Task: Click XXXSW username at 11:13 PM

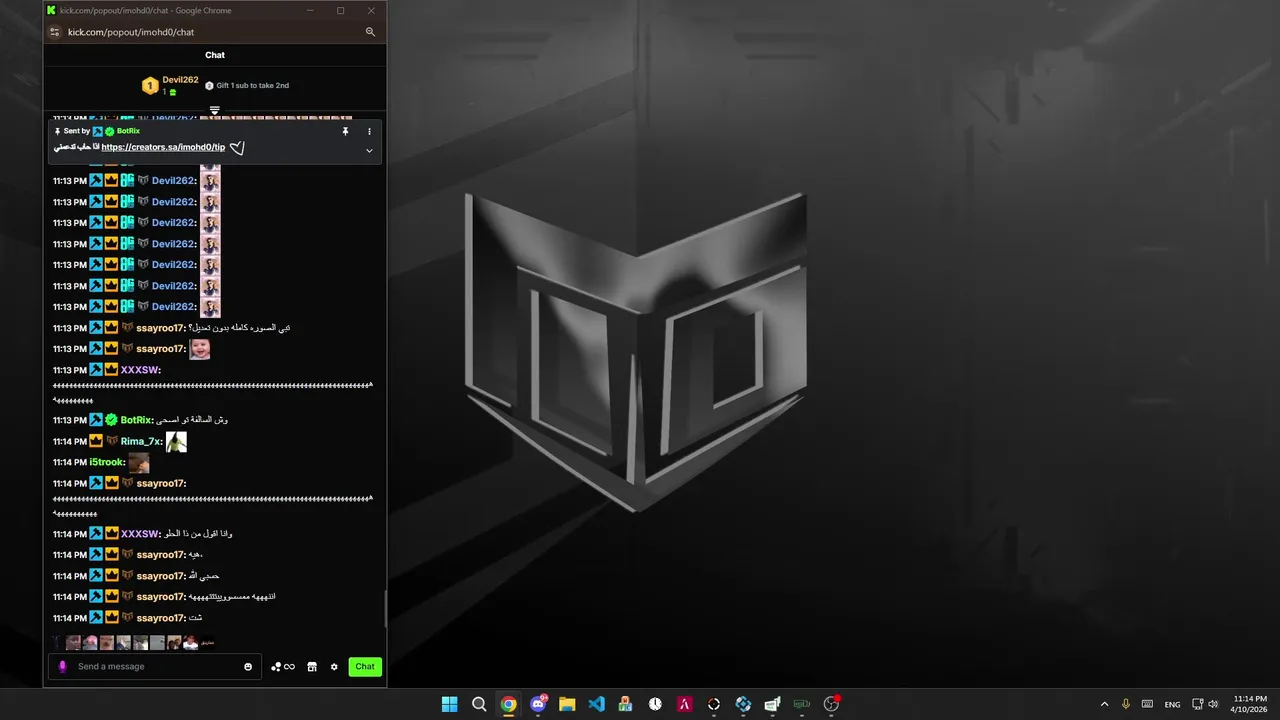Action: pos(140,370)
